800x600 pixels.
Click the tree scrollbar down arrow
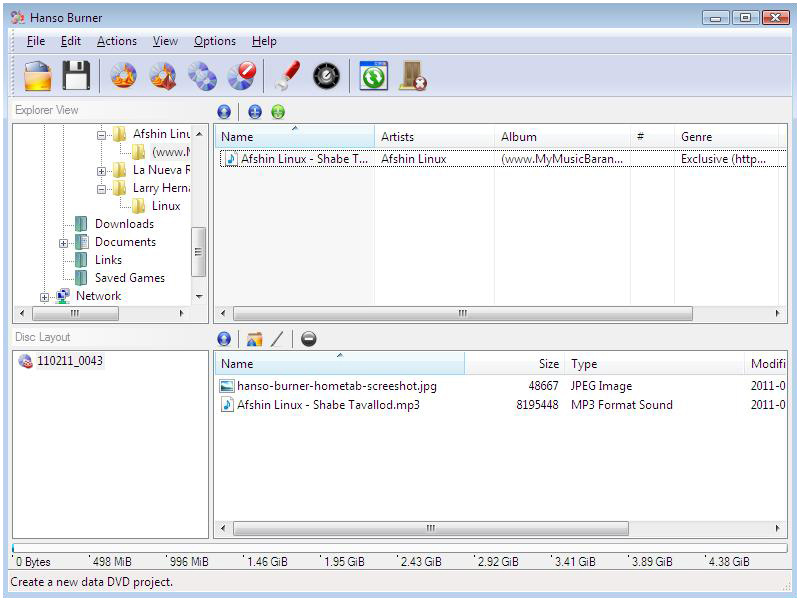pyautogui.click(x=199, y=296)
